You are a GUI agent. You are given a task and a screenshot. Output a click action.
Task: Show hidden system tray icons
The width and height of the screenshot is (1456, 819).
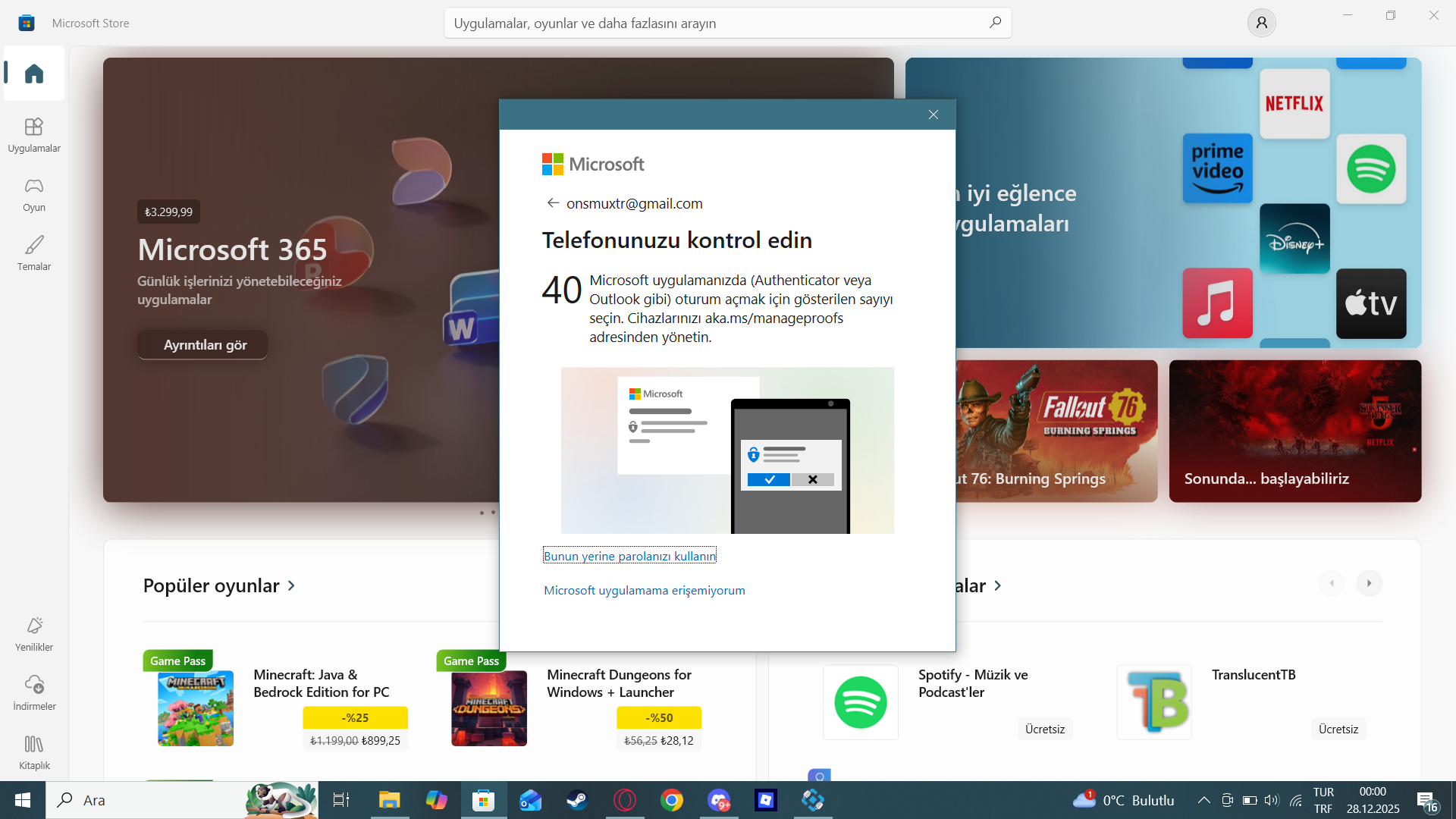pyautogui.click(x=1203, y=800)
